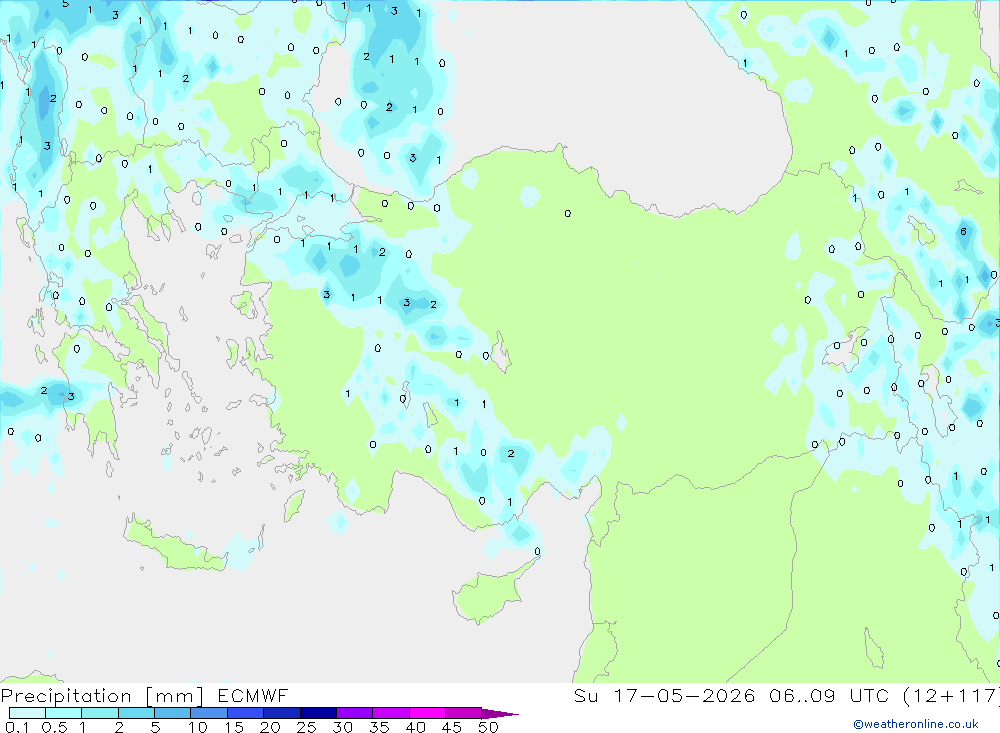Pick the dark blue swatch between 20 and 25

tap(281, 713)
